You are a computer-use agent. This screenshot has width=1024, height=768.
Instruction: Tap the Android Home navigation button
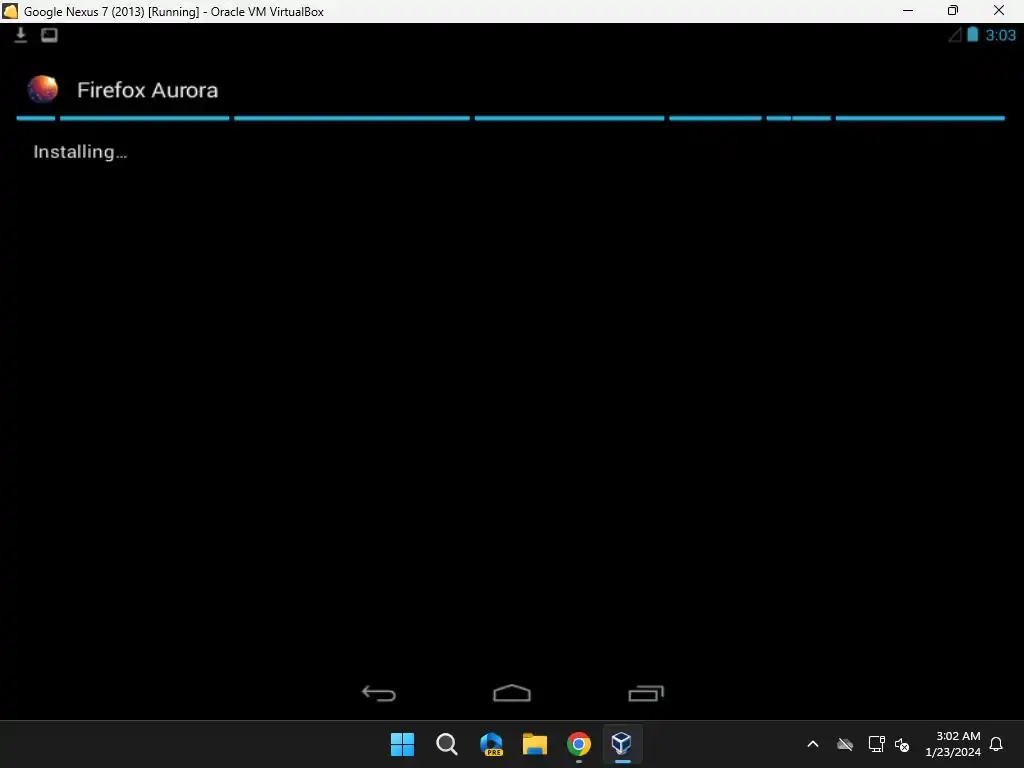[x=512, y=693]
